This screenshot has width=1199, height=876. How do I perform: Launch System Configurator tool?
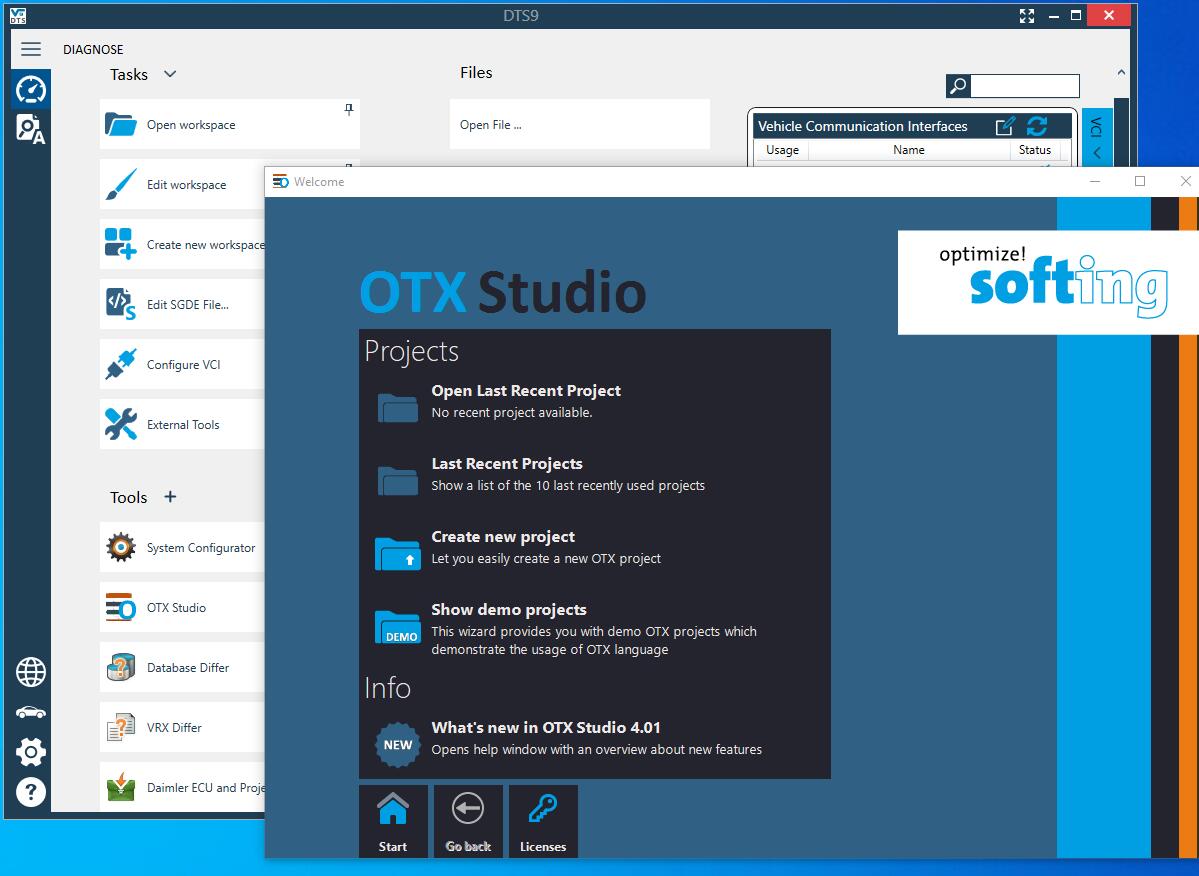183,547
